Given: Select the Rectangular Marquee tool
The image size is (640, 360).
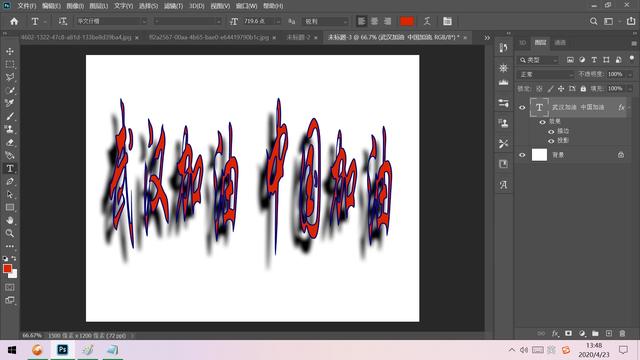Looking at the screenshot, I should (10, 64).
